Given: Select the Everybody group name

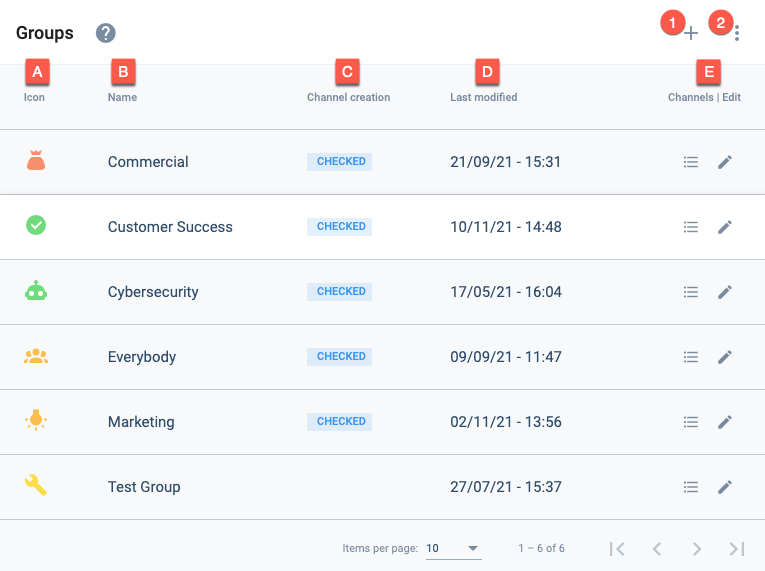Looking at the screenshot, I should (x=142, y=357).
